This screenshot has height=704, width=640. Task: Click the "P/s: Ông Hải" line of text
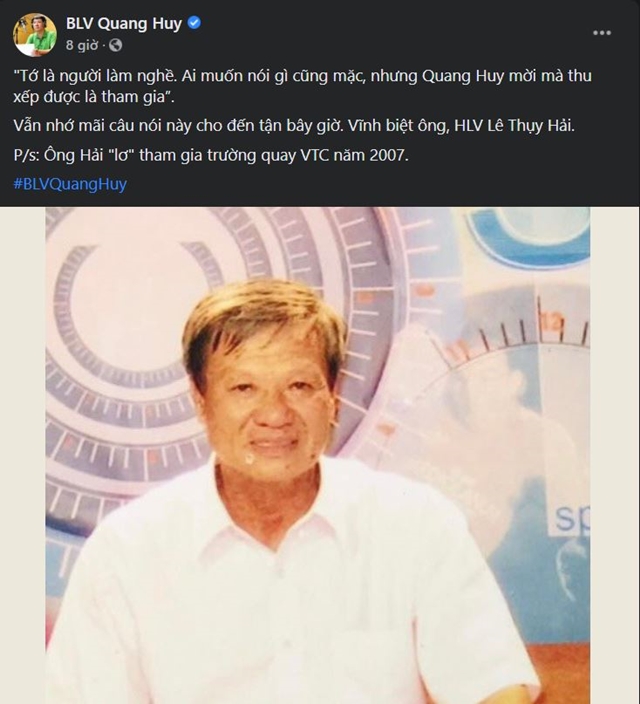coord(240,156)
